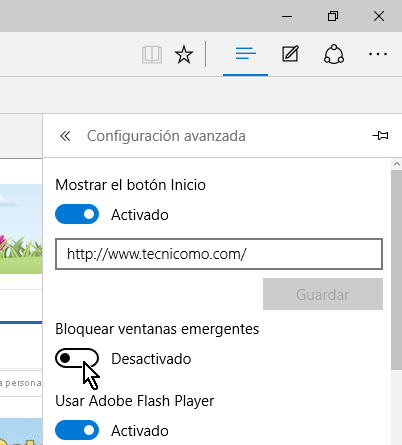Click the Usar Adobe Flash Player label
Screen dimensions: 402x445
[x=135, y=401]
